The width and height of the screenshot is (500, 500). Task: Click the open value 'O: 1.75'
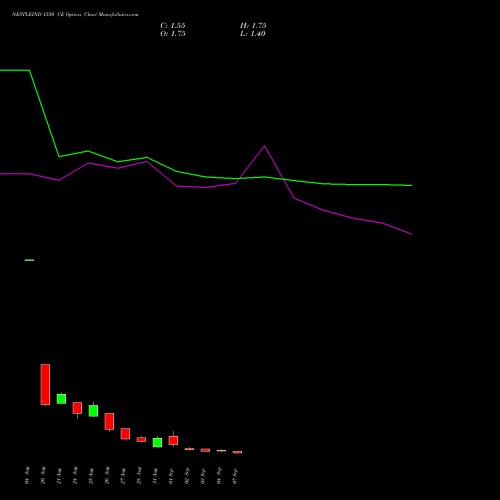click(x=173, y=33)
